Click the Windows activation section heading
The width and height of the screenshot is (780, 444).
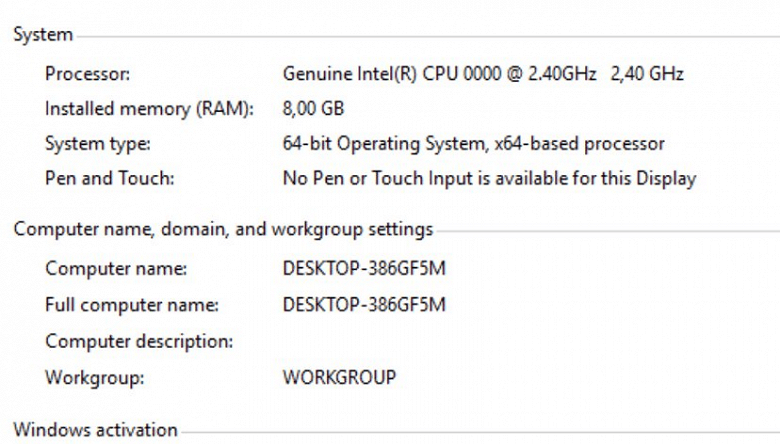(95, 431)
